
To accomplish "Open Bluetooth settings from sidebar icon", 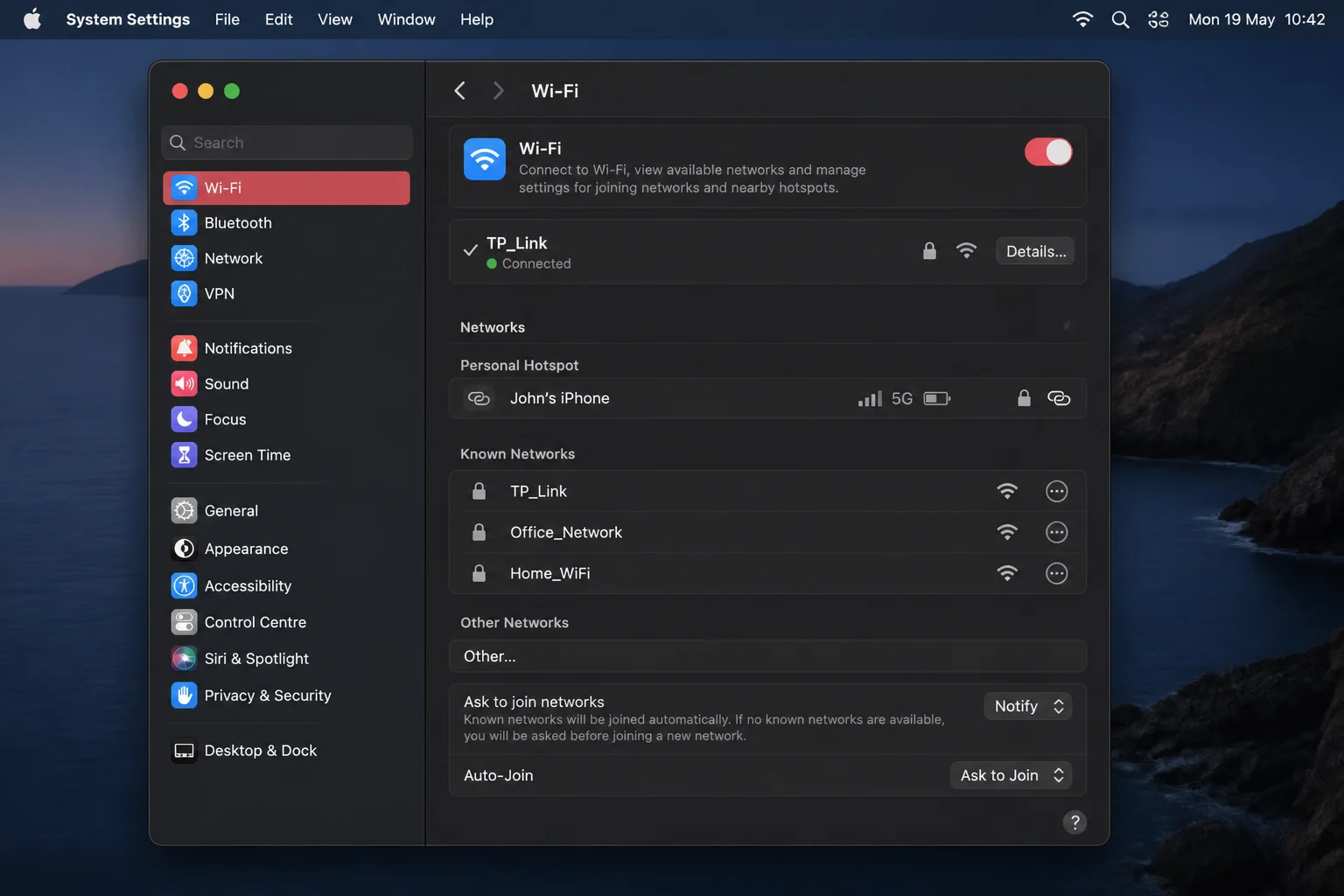I will pyautogui.click(x=184, y=223).
